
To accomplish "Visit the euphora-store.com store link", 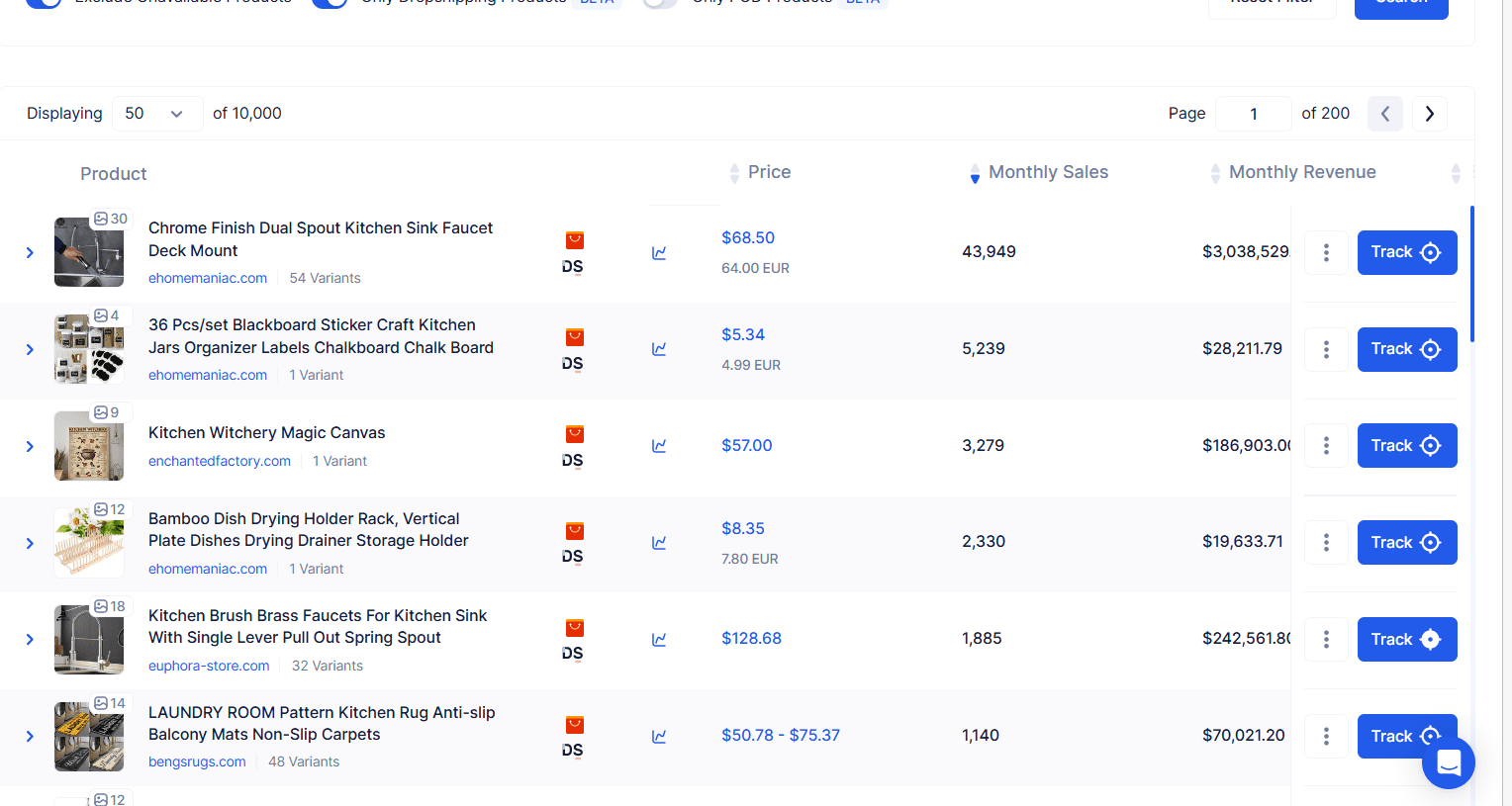I will click(x=209, y=666).
